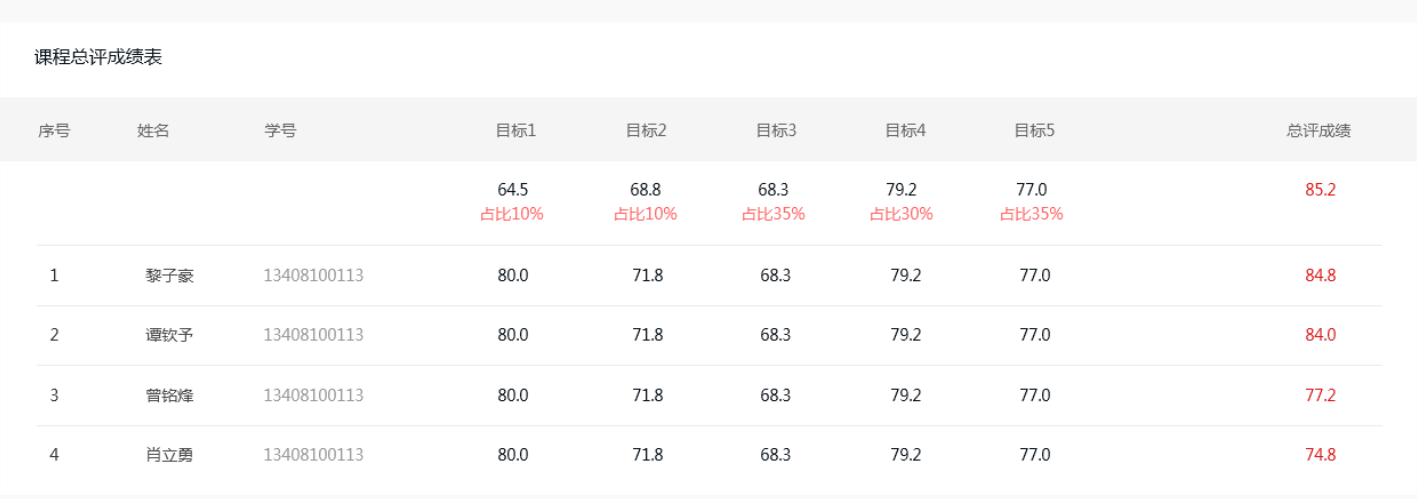
Task: Select student name 谭钦予
Action: coord(169,335)
